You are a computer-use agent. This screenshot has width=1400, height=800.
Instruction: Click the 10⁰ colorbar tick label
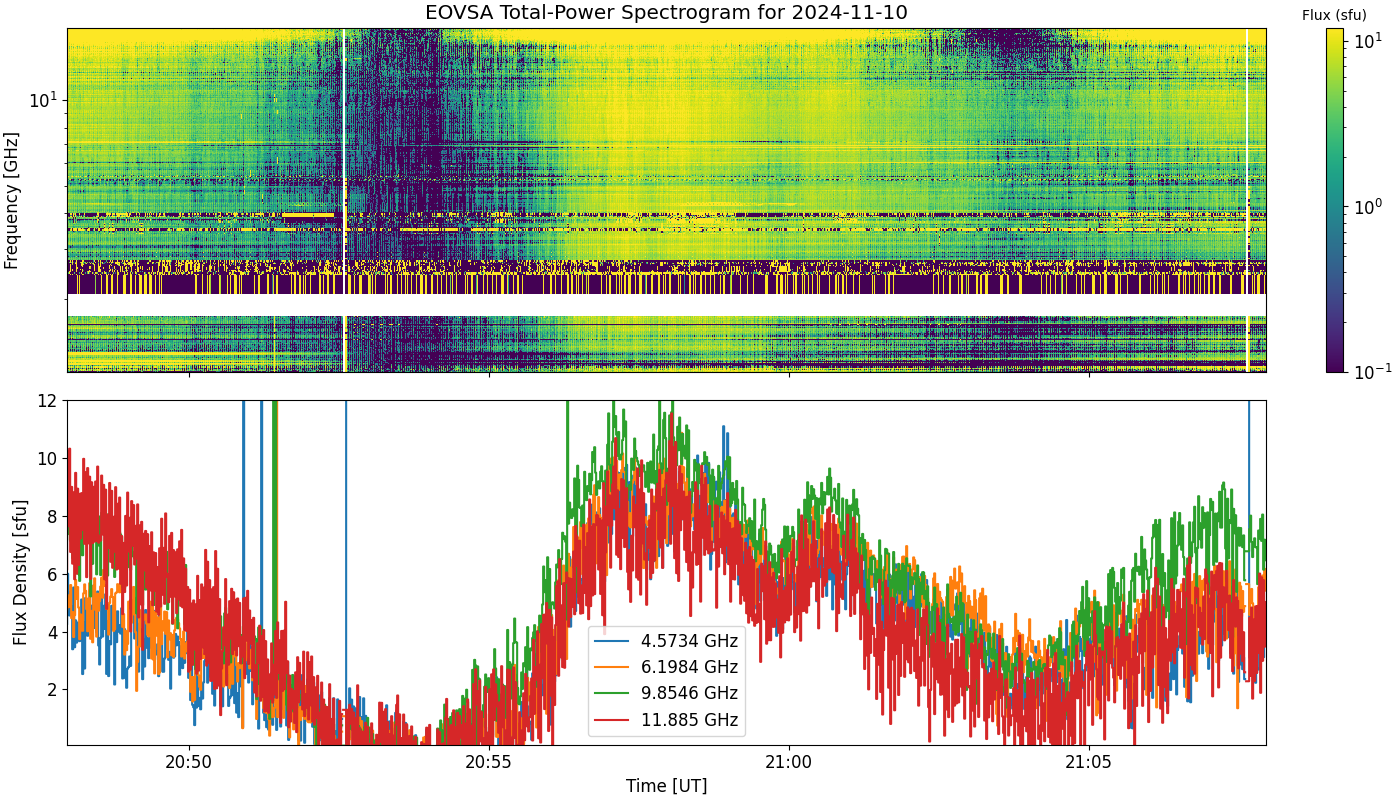click(x=1368, y=206)
